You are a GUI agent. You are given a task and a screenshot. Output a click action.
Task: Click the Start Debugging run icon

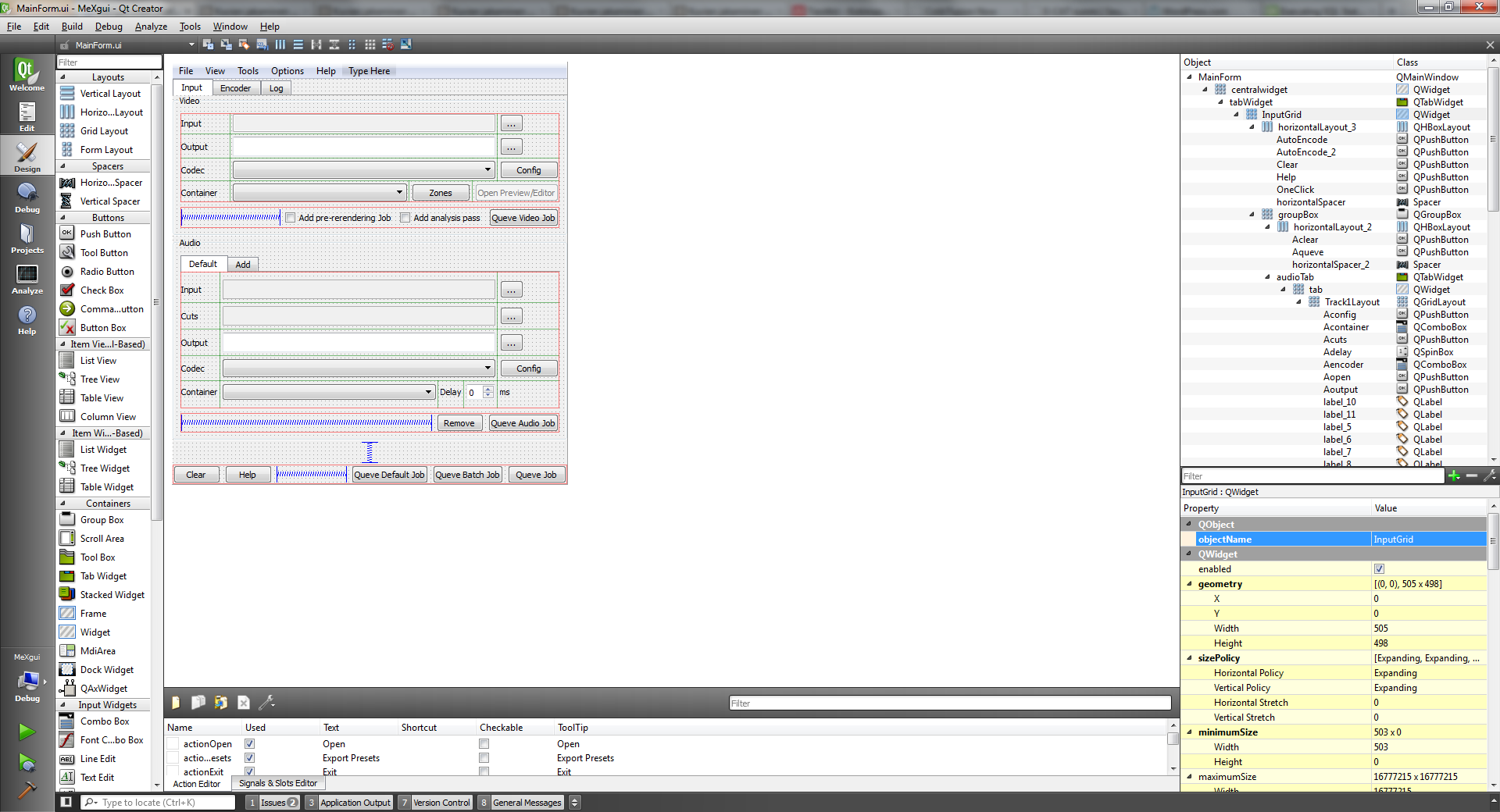[x=27, y=762]
